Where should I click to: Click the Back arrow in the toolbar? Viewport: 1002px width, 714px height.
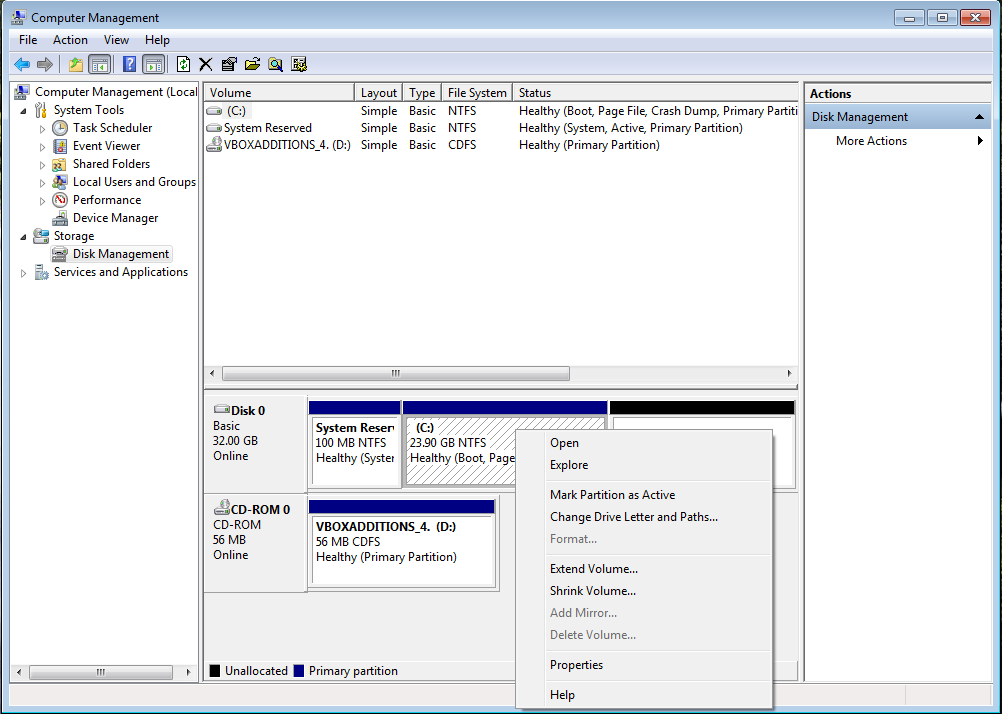(x=22, y=64)
